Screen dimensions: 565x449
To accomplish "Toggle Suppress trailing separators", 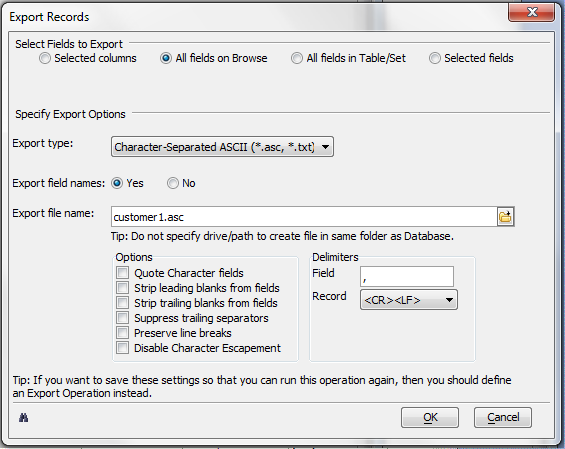I will pos(123,318).
